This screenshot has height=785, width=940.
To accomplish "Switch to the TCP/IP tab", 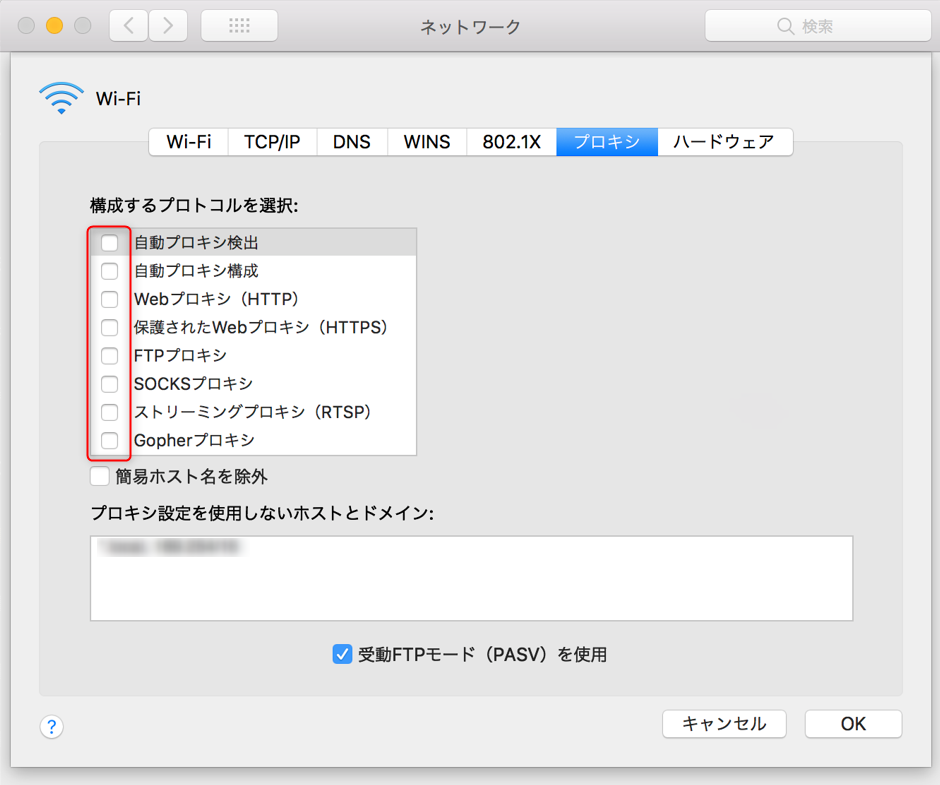I will coord(272,142).
